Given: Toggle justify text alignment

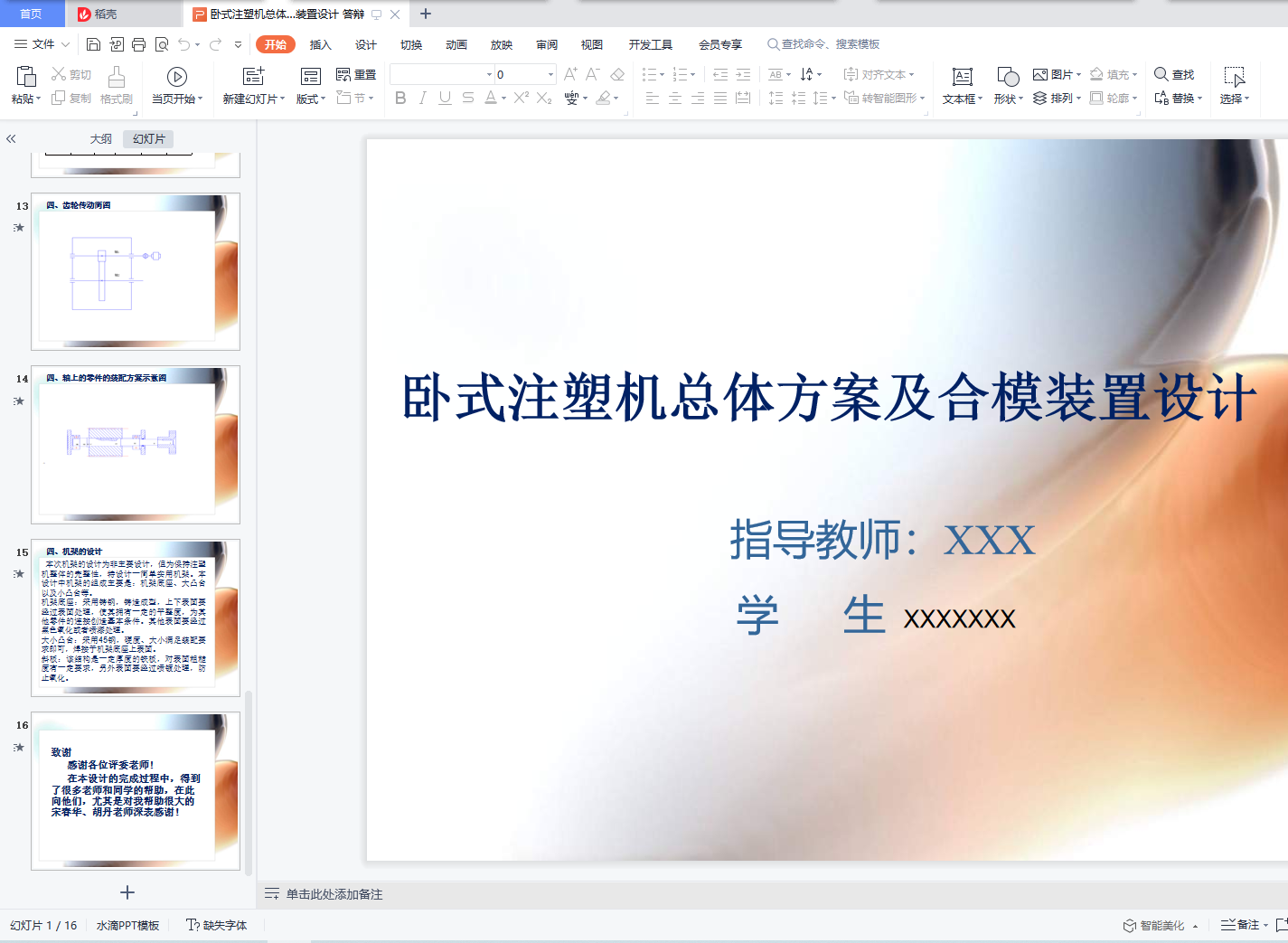Looking at the screenshot, I should (720, 98).
